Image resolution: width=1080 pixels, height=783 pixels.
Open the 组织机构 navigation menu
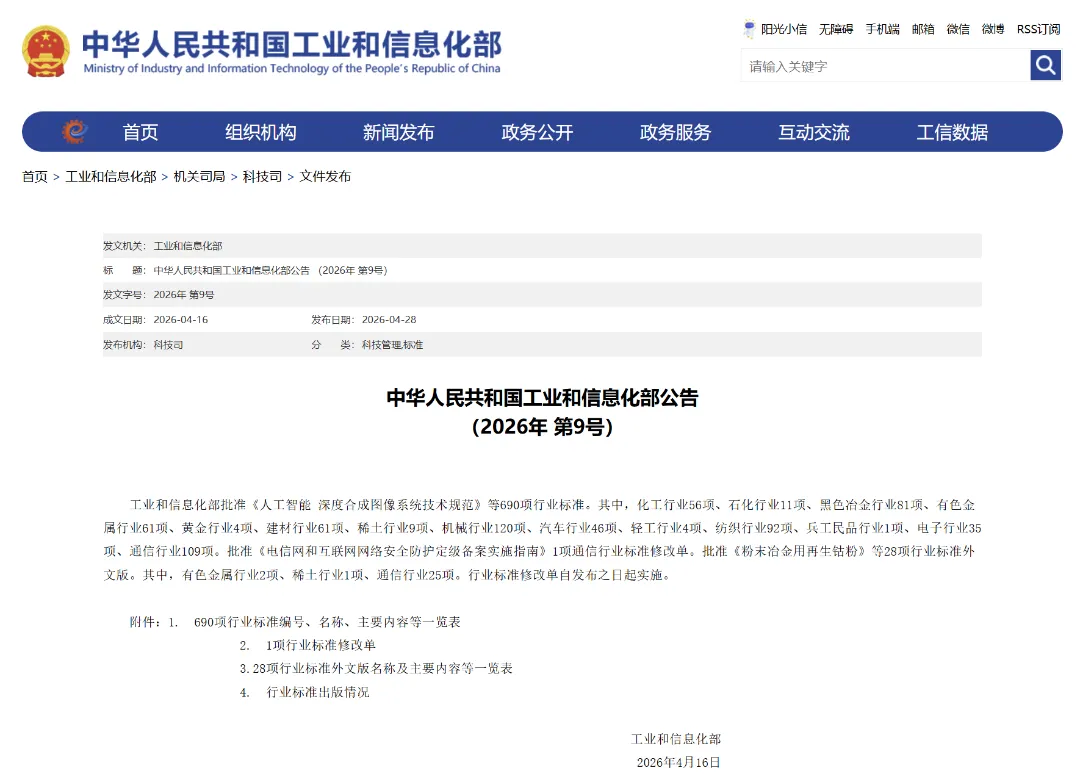coord(260,132)
